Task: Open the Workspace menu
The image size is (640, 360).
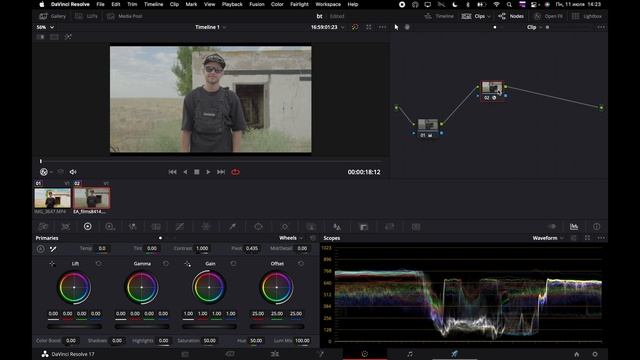Action: click(x=328, y=4)
